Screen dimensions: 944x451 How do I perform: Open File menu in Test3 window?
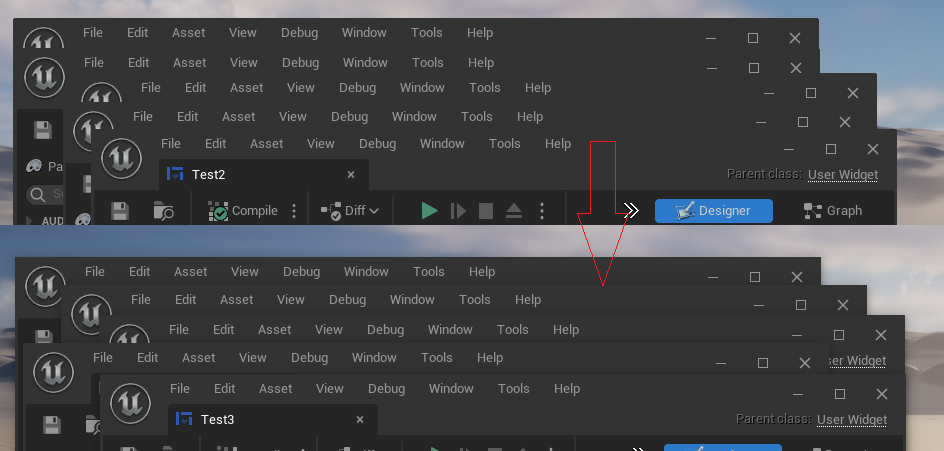180,388
